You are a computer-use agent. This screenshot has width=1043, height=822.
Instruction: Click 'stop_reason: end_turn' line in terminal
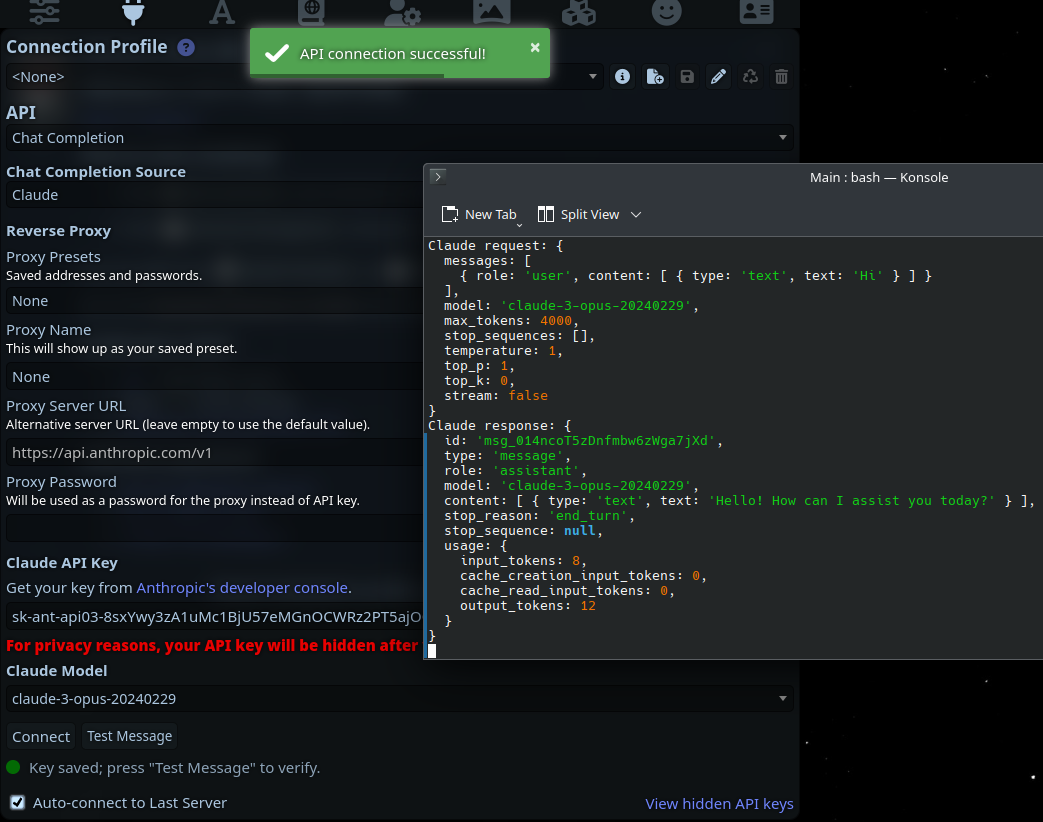coord(539,516)
